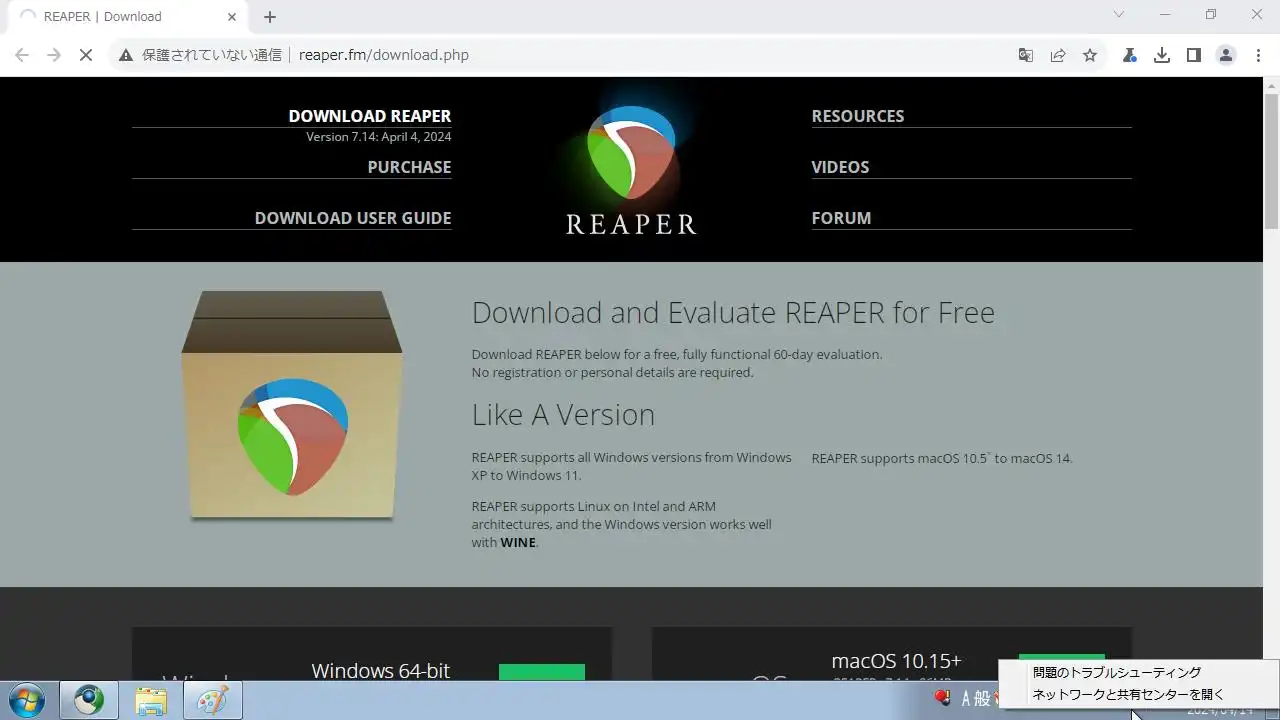Screen dimensions: 1280x720
Task: Click 'Download and Evaluate REAPER for Free' heading
Action: [x=733, y=313]
